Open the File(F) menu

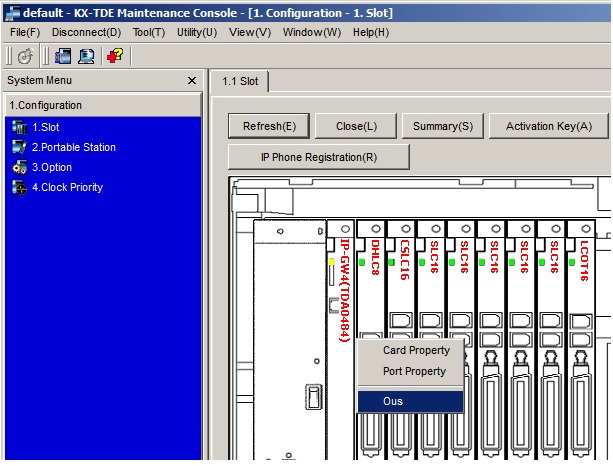25,32
